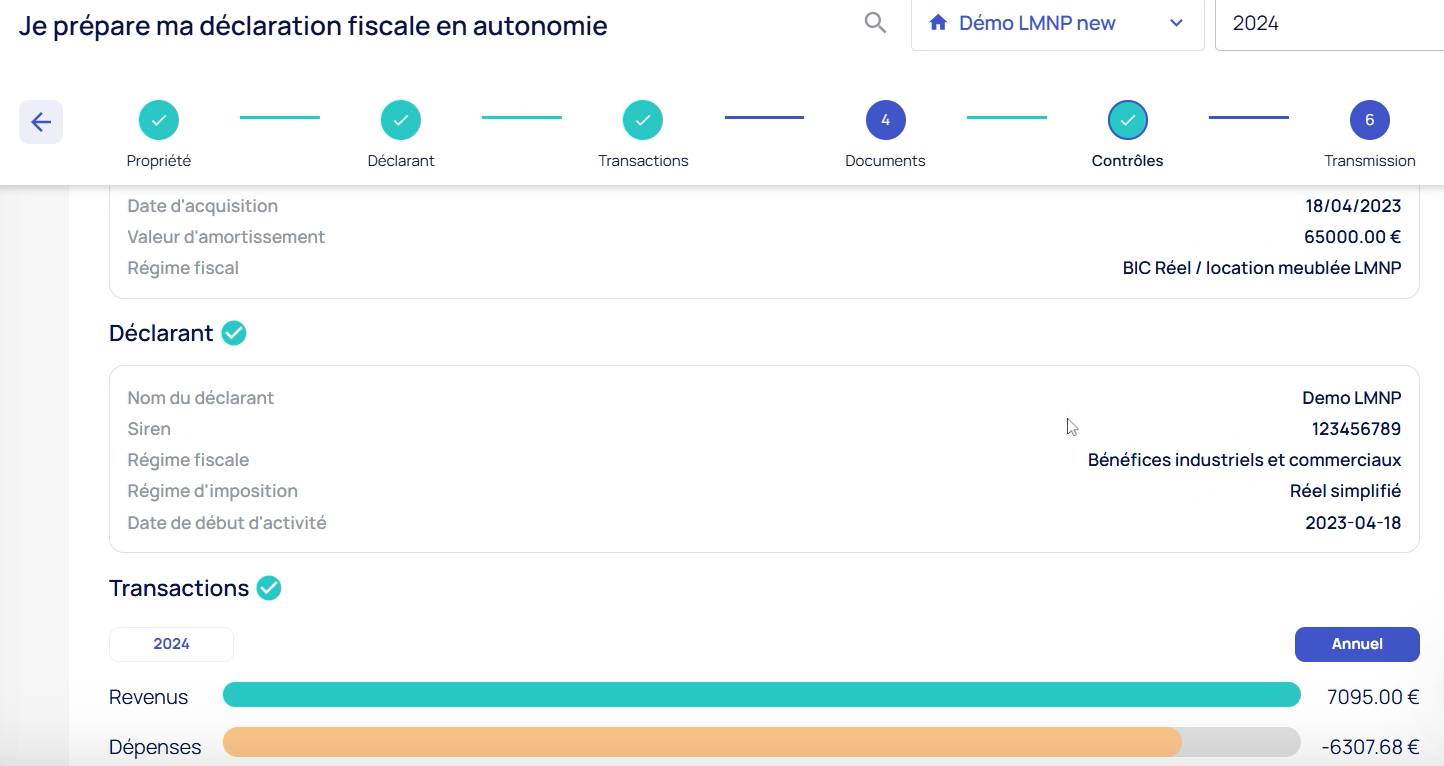Click the green check next to Transactions heading
Image resolution: width=1444 pixels, height=766 pixels.
(269, 588)
